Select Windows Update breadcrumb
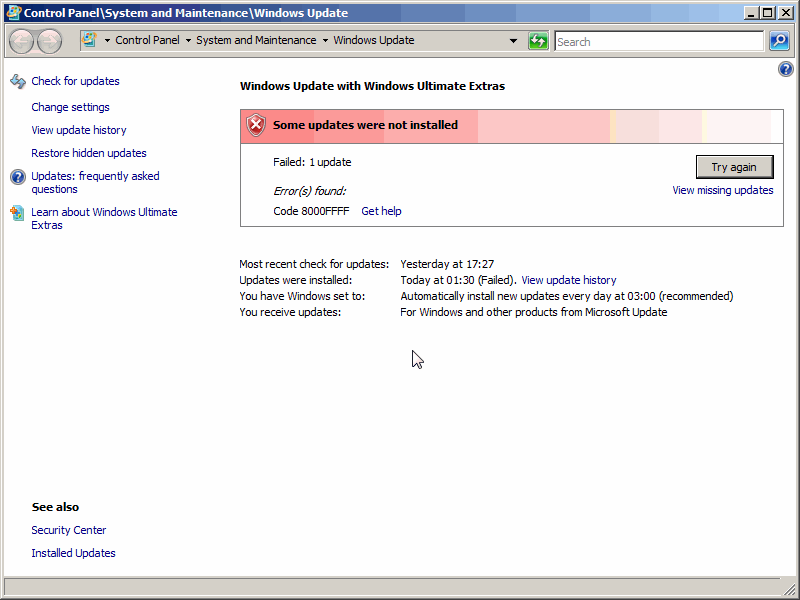 373,40
